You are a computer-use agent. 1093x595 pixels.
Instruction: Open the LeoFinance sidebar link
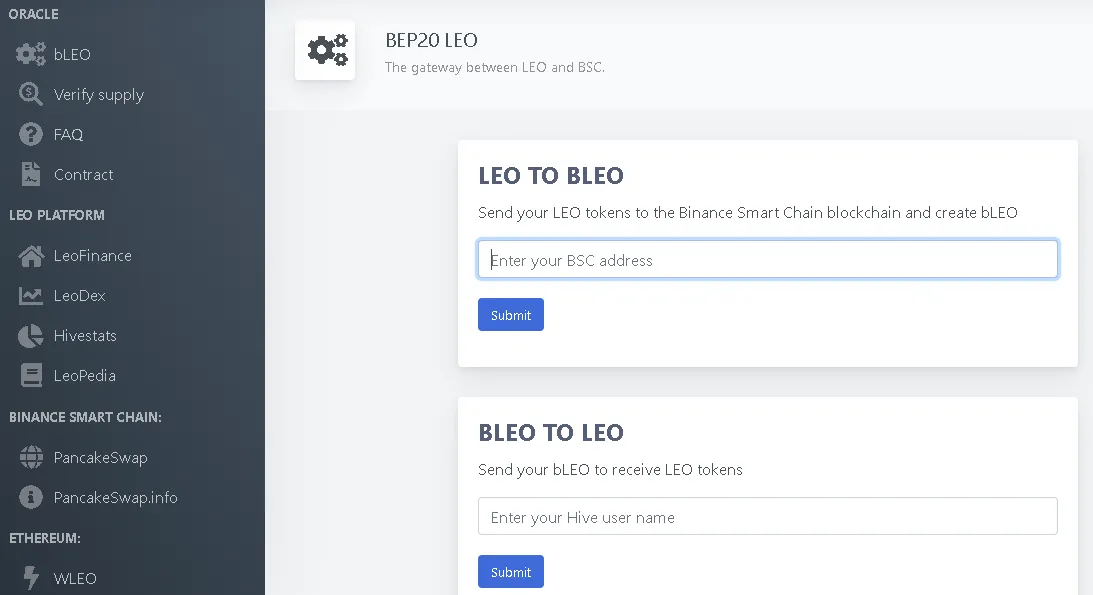pos(93,256)
